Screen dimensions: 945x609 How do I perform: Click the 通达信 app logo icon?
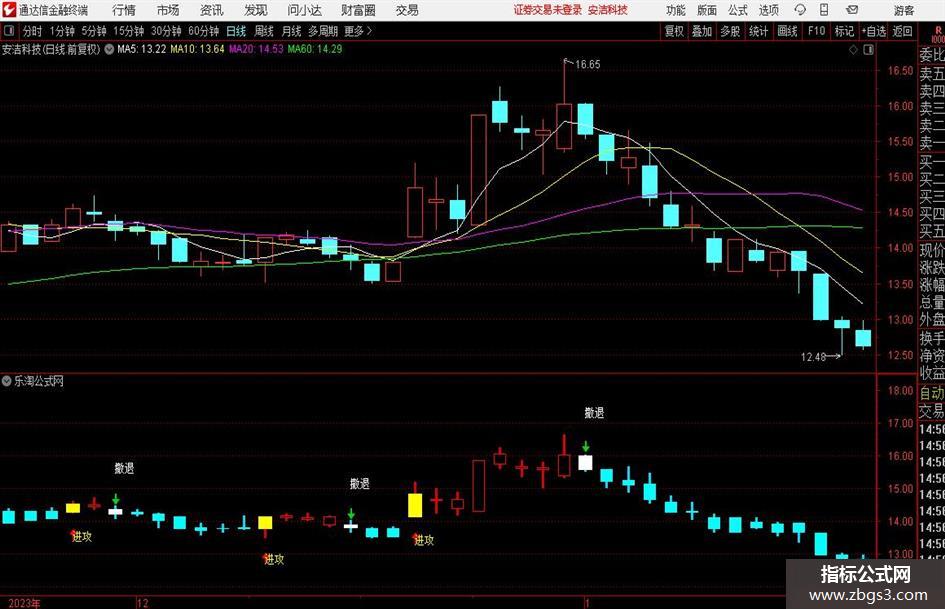(x=9, y=10)
